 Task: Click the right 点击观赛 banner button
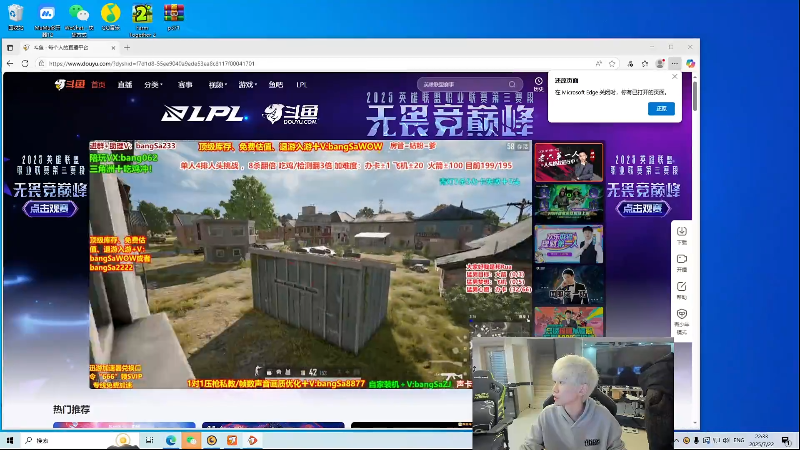click(643, 208)
